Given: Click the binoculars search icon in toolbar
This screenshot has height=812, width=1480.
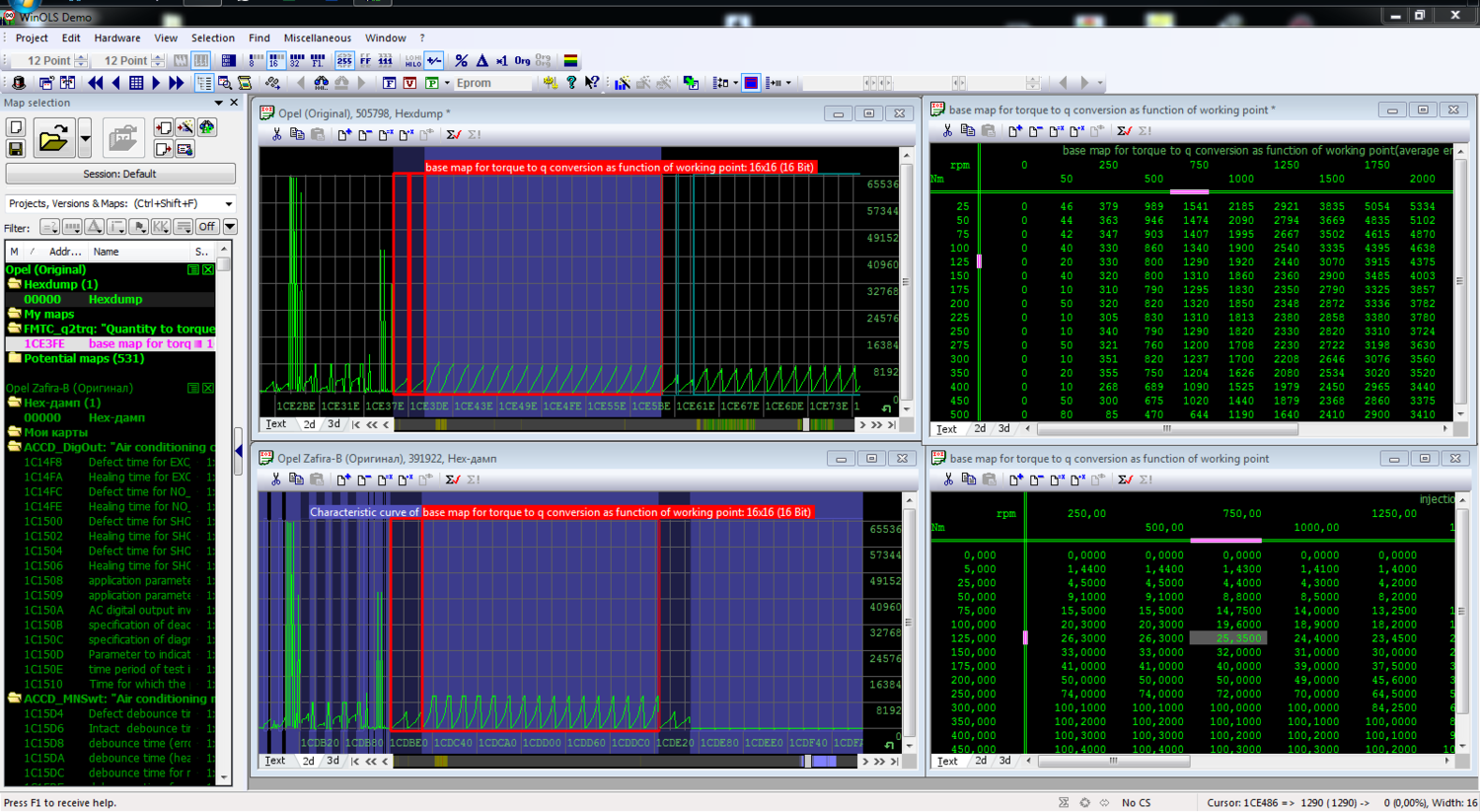Looking at the screenshot, I should point(321,83).
